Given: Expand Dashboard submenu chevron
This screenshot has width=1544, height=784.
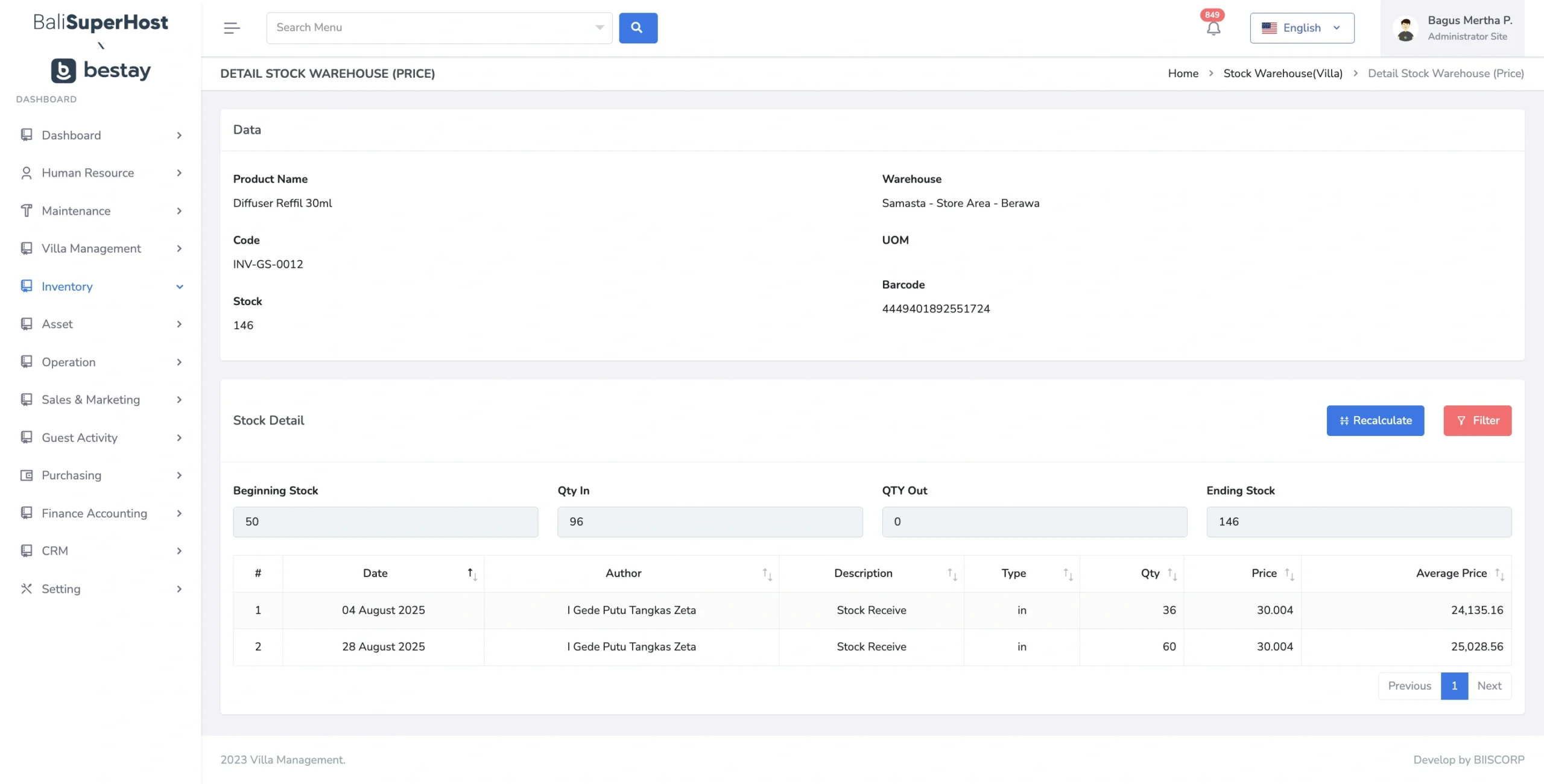Looking at the screenshot, I should coord(179,135).
